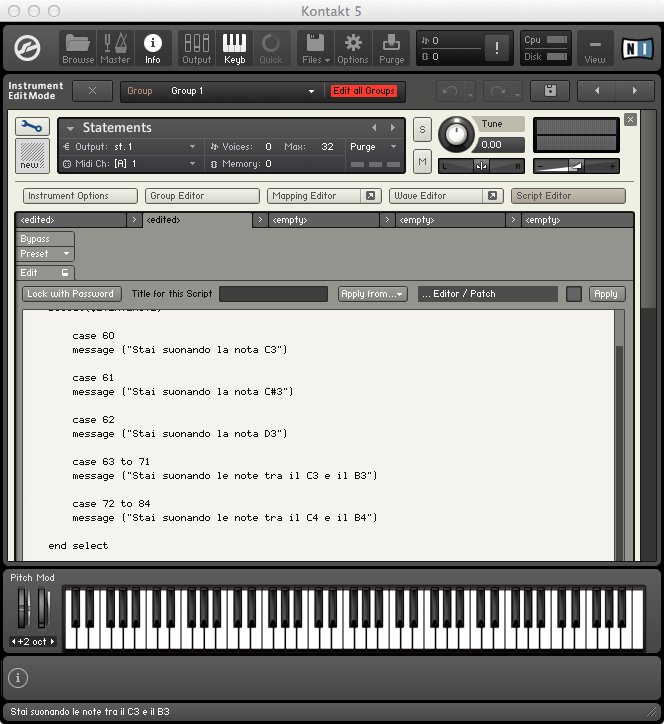Screen dimensions: 664x724
Task: Solo the Statements instrument
Action: coord(422,130)
